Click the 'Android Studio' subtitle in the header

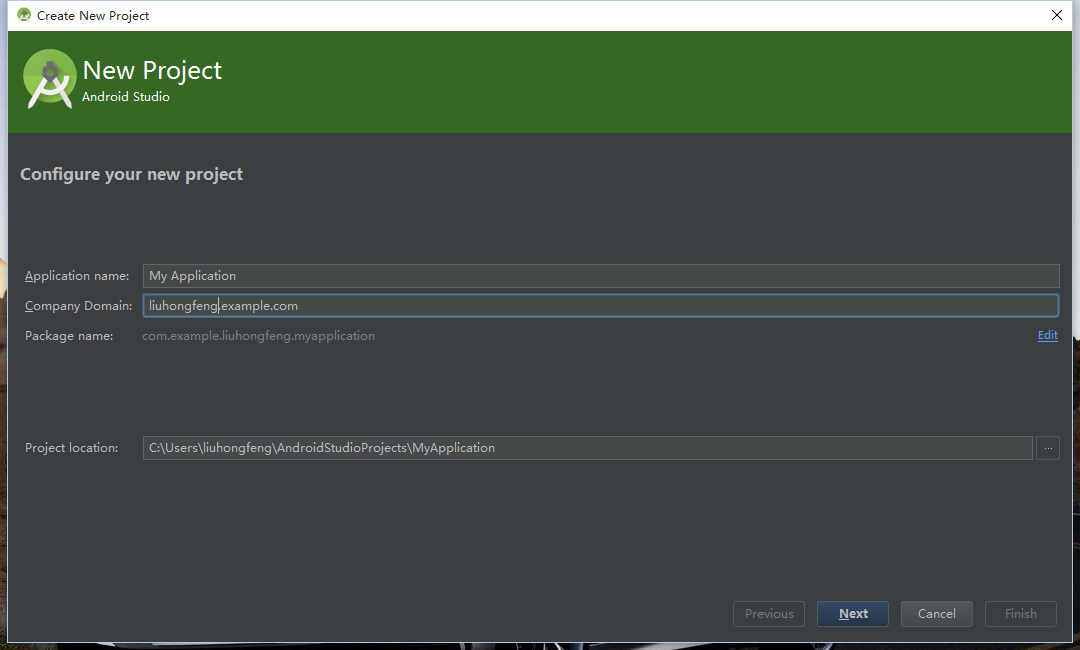(125, 96)
